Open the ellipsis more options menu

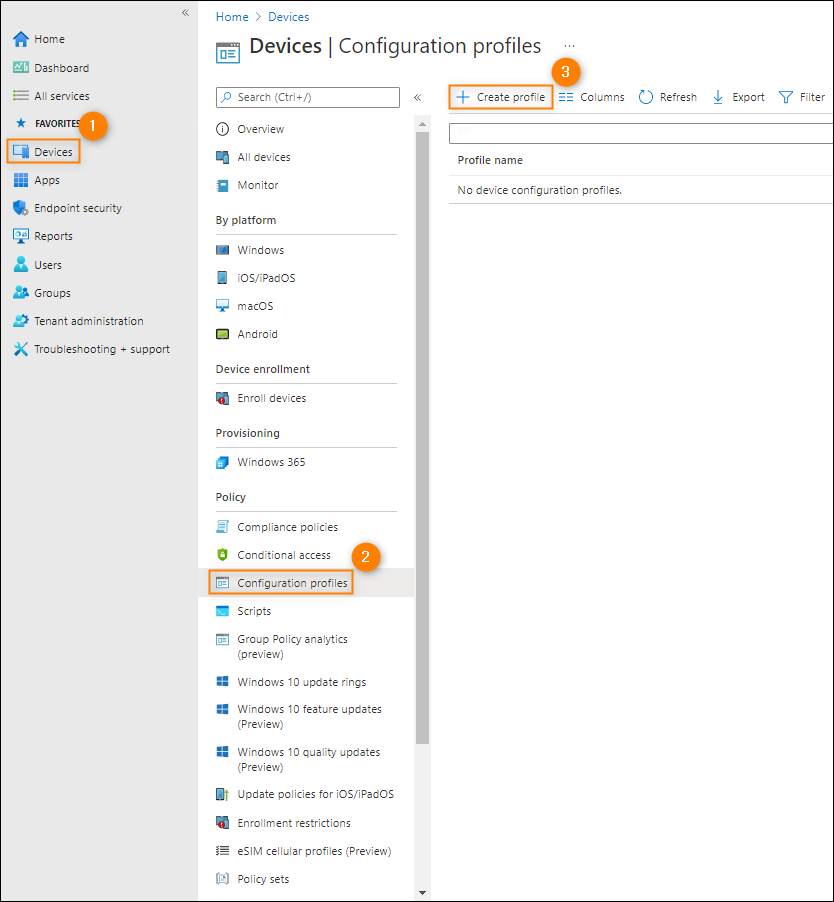point(569,45)
